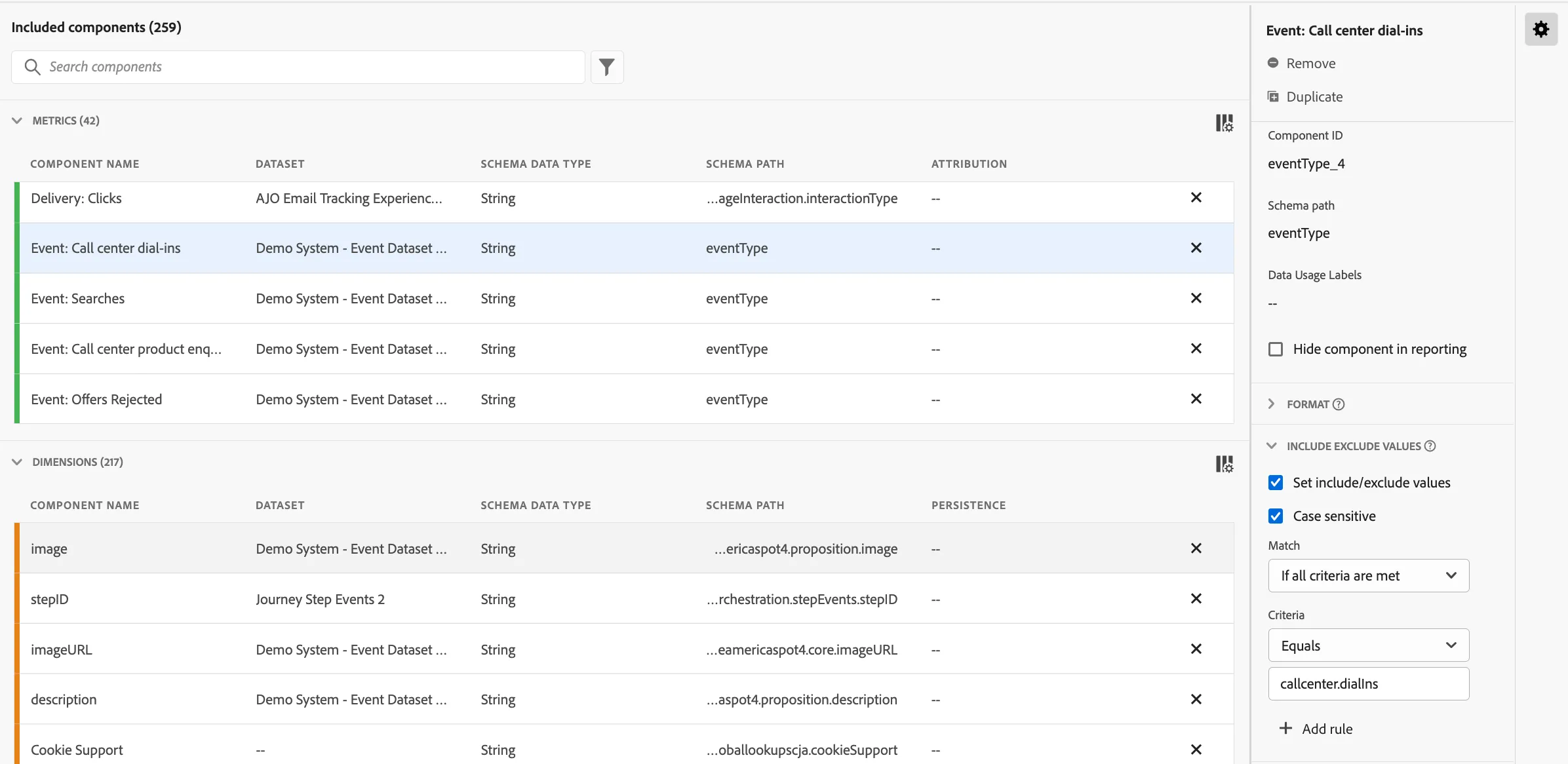This screenshot has height=764, width=1568.
Task: Click the ATTRIBUTION column header
Action: 969,164
